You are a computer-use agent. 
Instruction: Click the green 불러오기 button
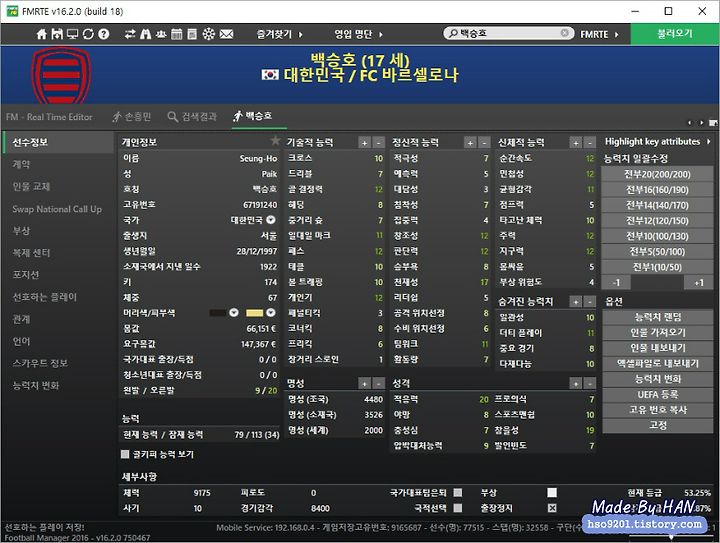[x=675, y=34]
